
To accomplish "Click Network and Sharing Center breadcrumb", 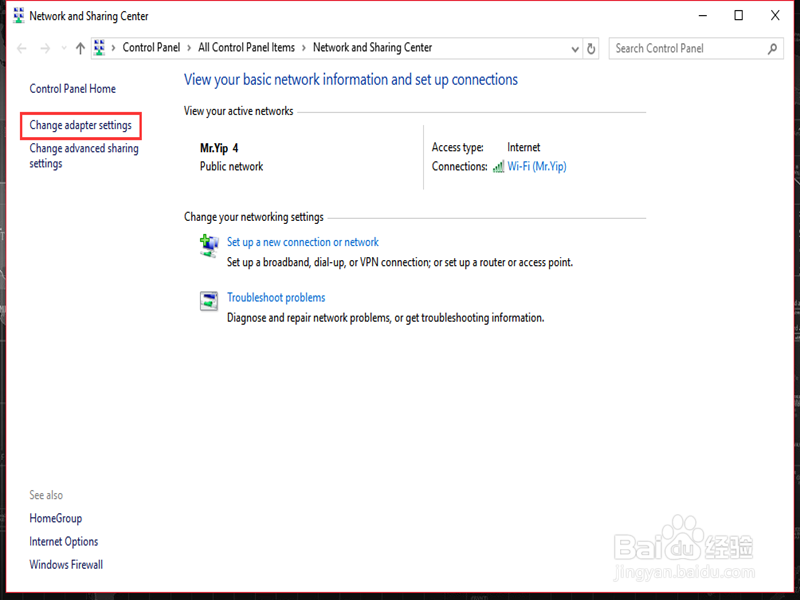I will click(372, 47).
